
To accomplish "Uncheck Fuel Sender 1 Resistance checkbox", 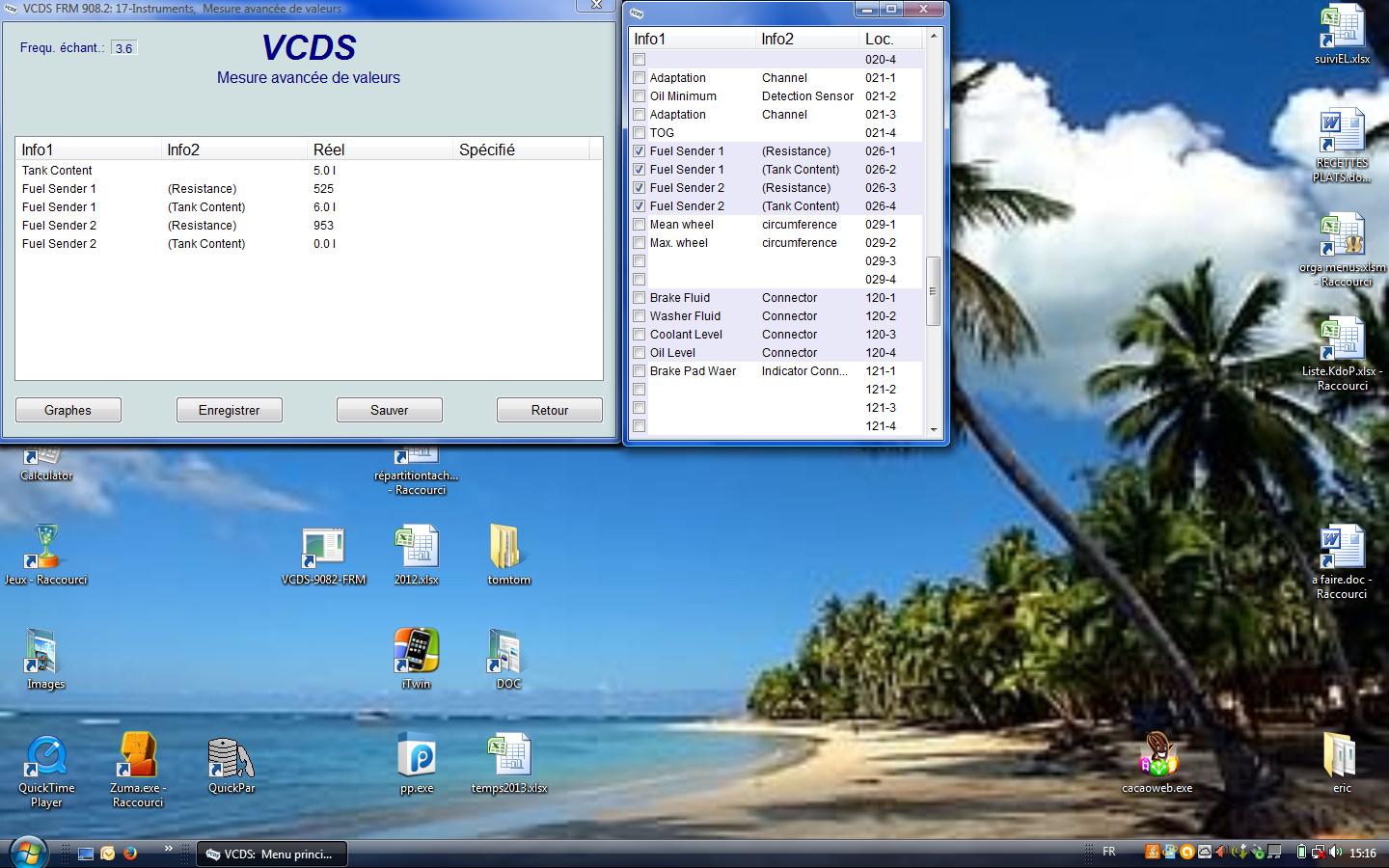I will 639,151.
